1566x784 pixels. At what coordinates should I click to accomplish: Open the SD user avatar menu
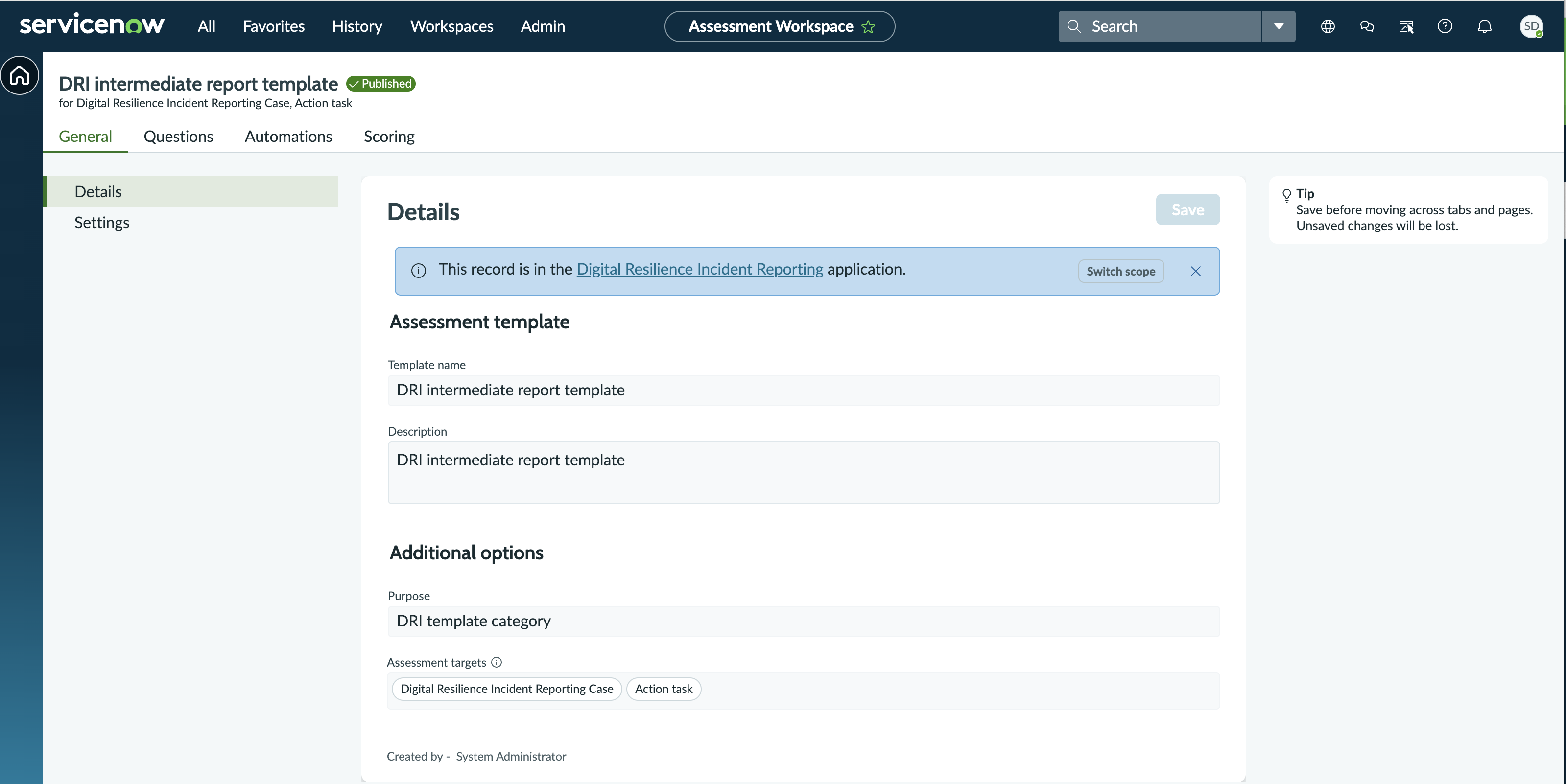1531,26
